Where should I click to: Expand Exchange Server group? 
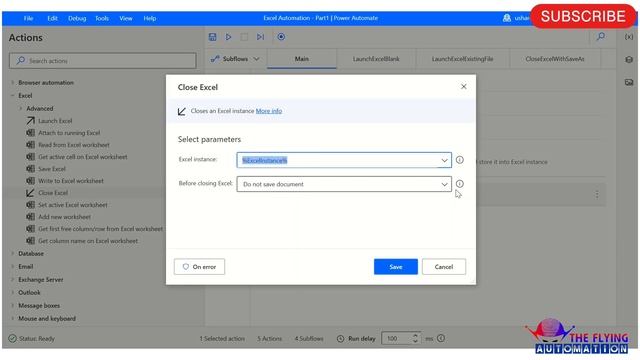pos(13,280)
